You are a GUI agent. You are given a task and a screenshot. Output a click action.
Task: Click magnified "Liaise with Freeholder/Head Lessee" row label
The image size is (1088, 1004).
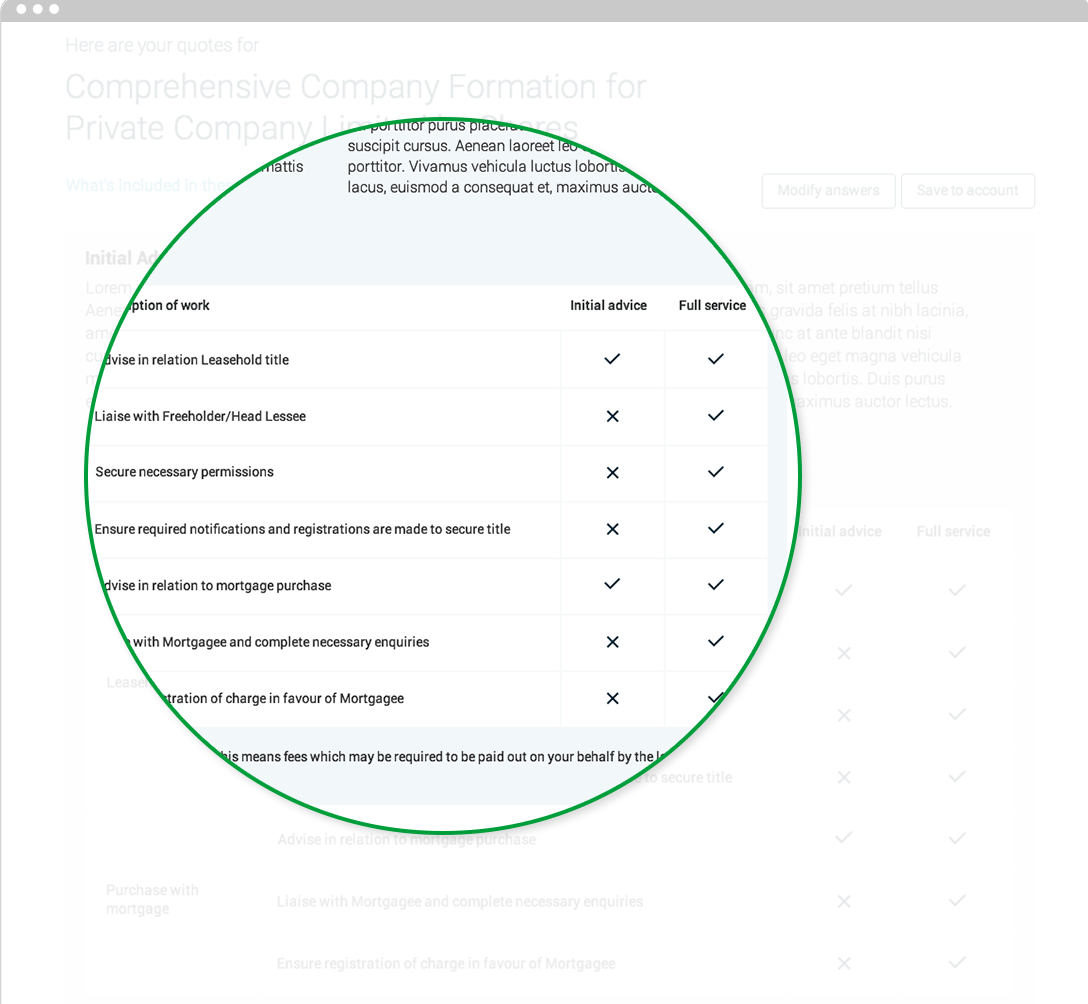point(200,416)
